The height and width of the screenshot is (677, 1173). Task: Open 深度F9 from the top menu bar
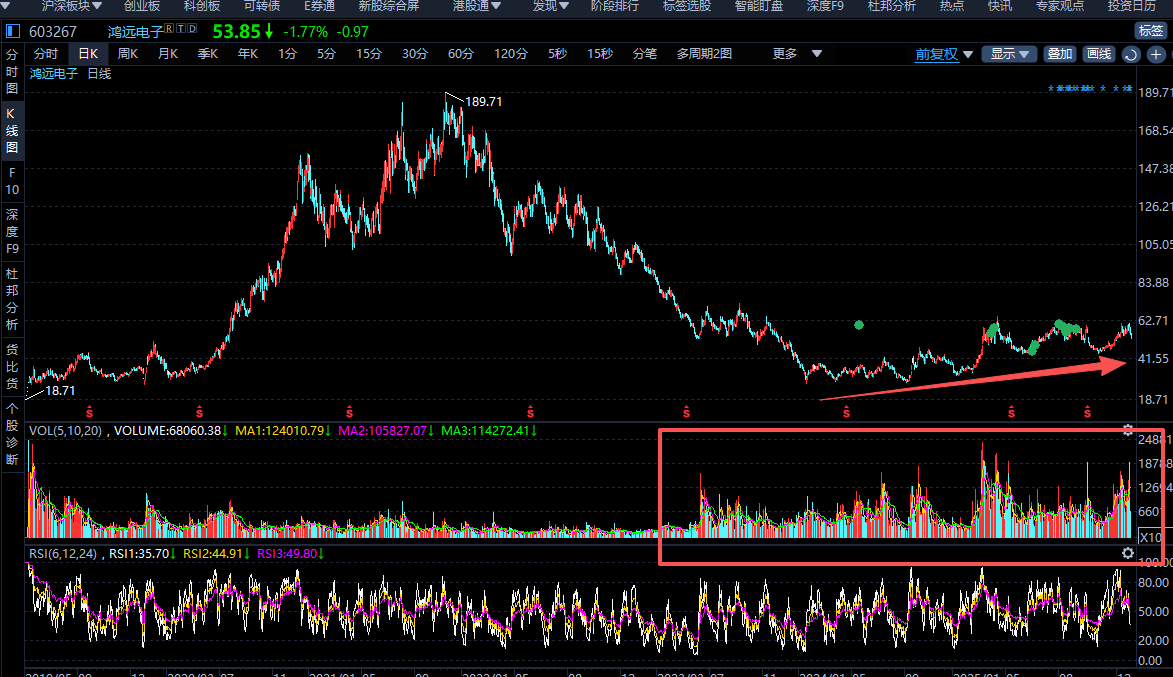coord(825,6)
